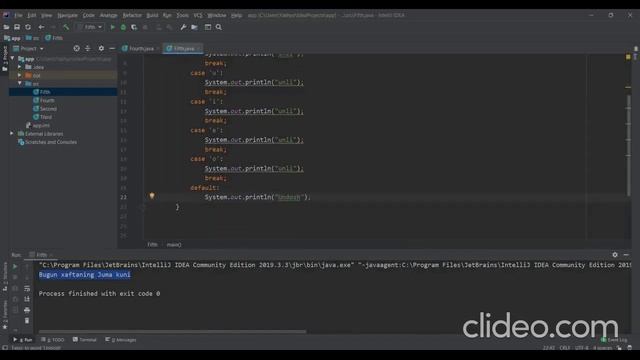Collapse the app project root node
This screenshot has height=360, width=640.
(x=13, y=59)
